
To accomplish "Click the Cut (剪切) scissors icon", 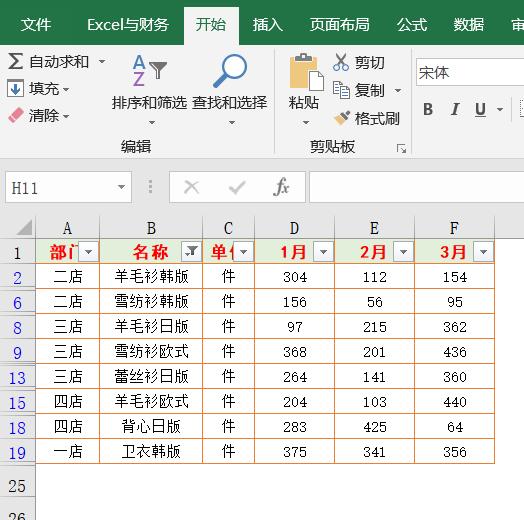I will (x=341, y=62).
